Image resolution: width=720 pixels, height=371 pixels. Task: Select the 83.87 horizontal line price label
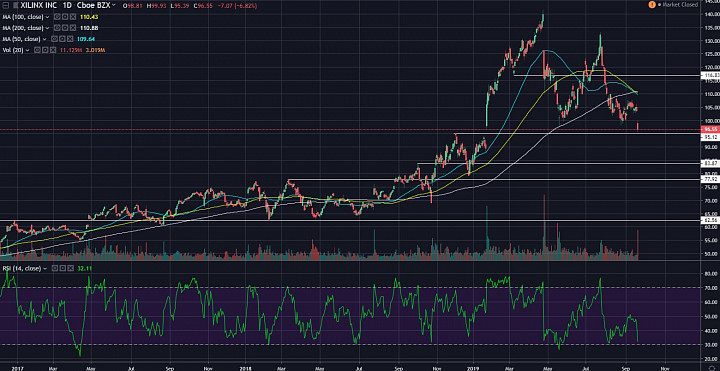tap(710, 163)
